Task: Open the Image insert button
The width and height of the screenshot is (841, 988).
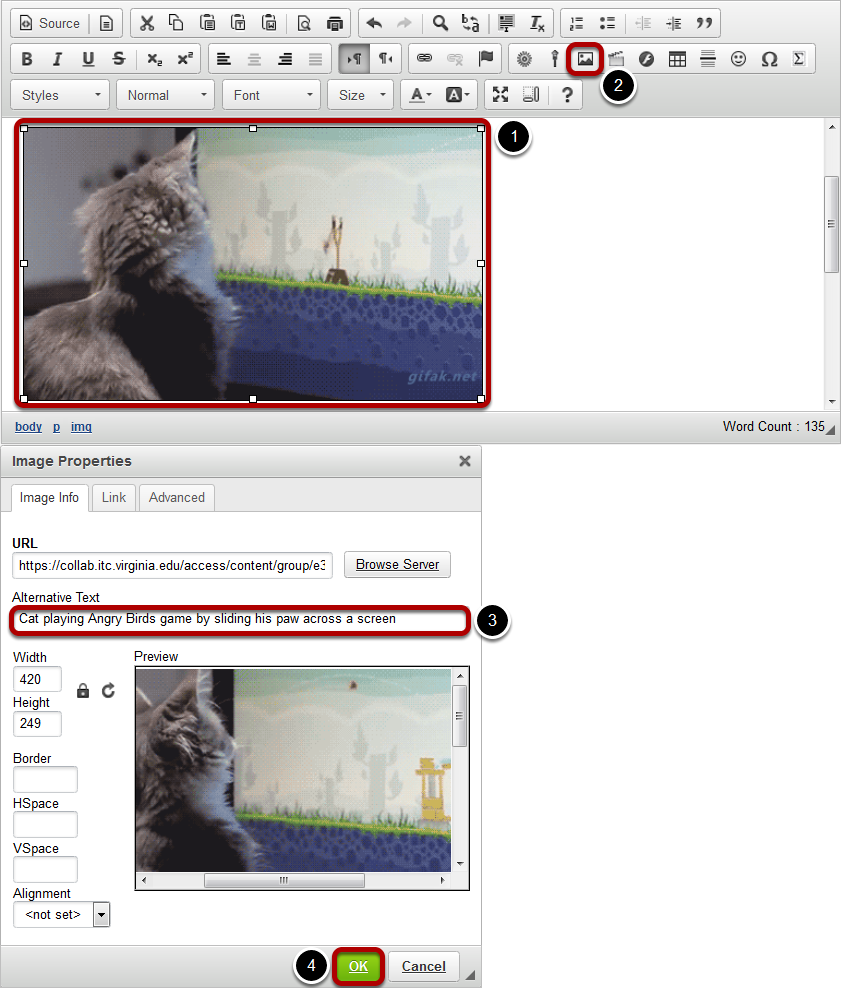Action: tap(585, 59)
